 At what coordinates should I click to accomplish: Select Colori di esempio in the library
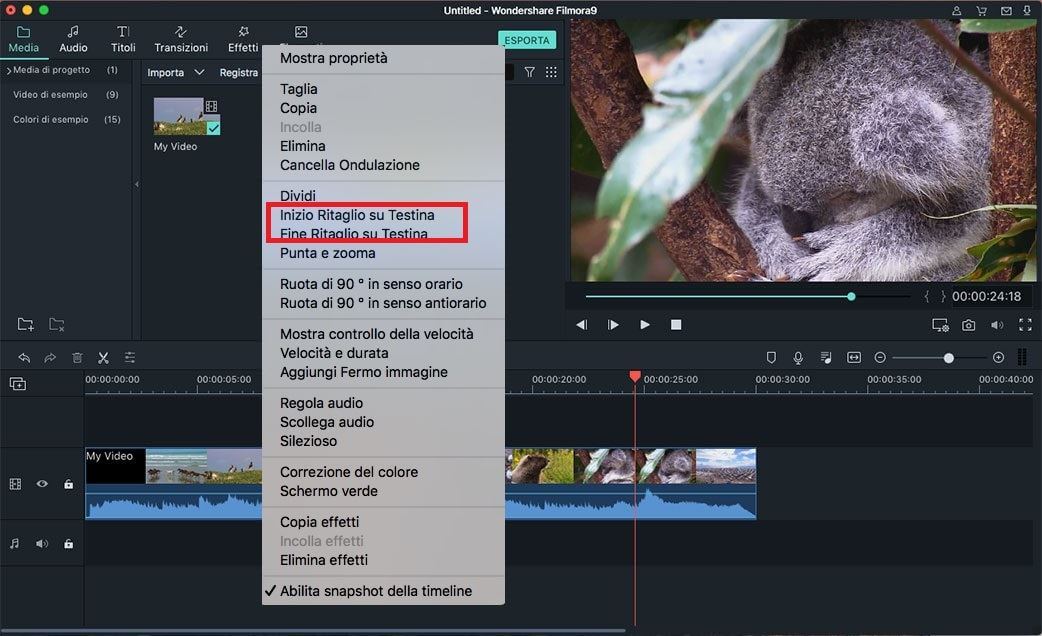[51, 120]
